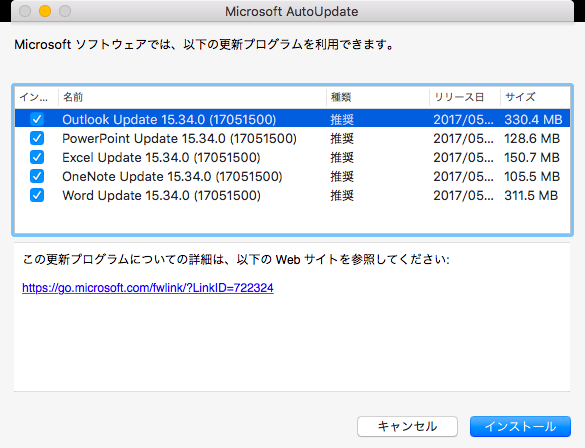585x448 pixels.
Task: Click the 311.5 MB size value
Action: click(531, 195)
